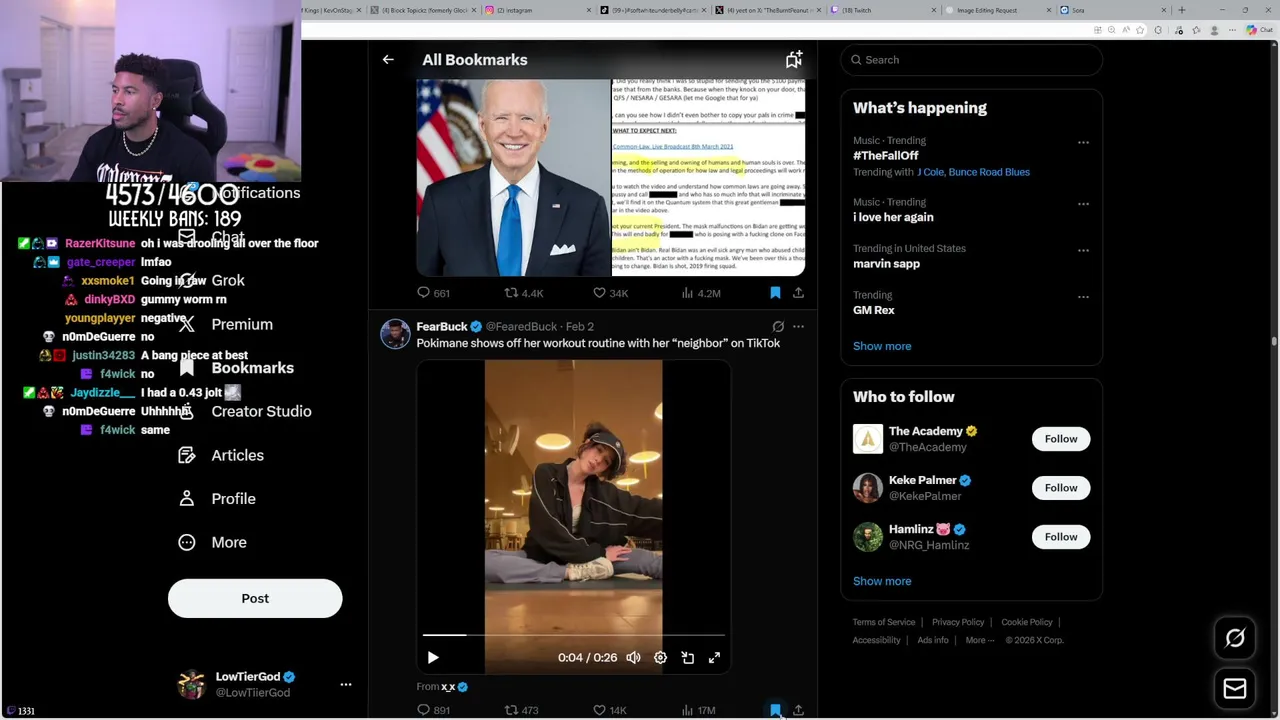The height and width of the screenshot is (720, 1280).
Task: Open the #TheFallOff trending topic
Action: [x=885, y=155]
